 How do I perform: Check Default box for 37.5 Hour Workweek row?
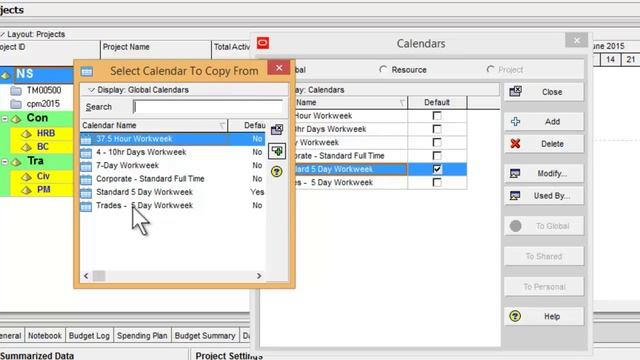tap(437, 116)
